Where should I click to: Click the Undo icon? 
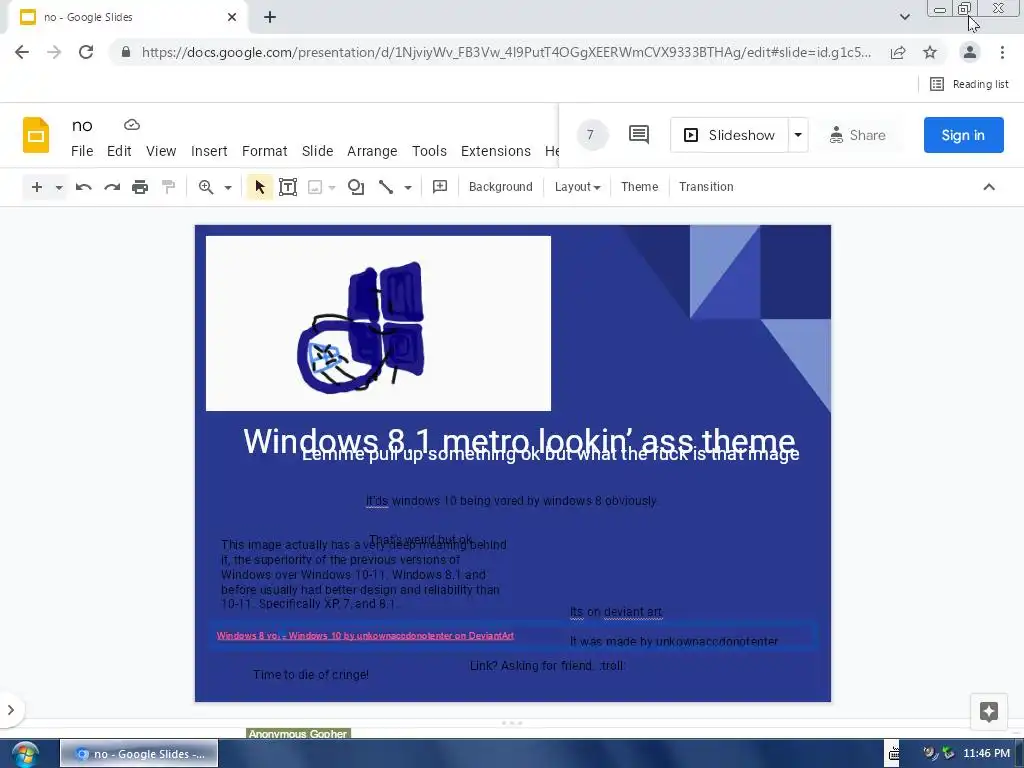point(84,187)
